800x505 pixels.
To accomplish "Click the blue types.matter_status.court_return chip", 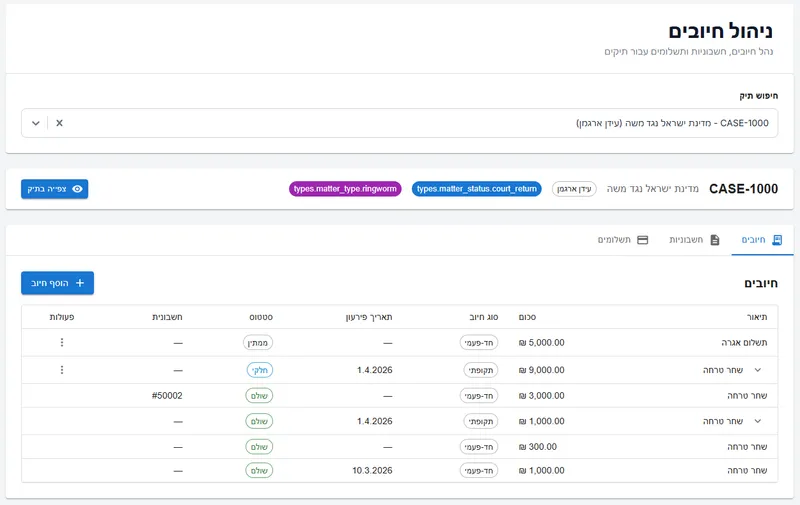I will [x=476, y=189].
